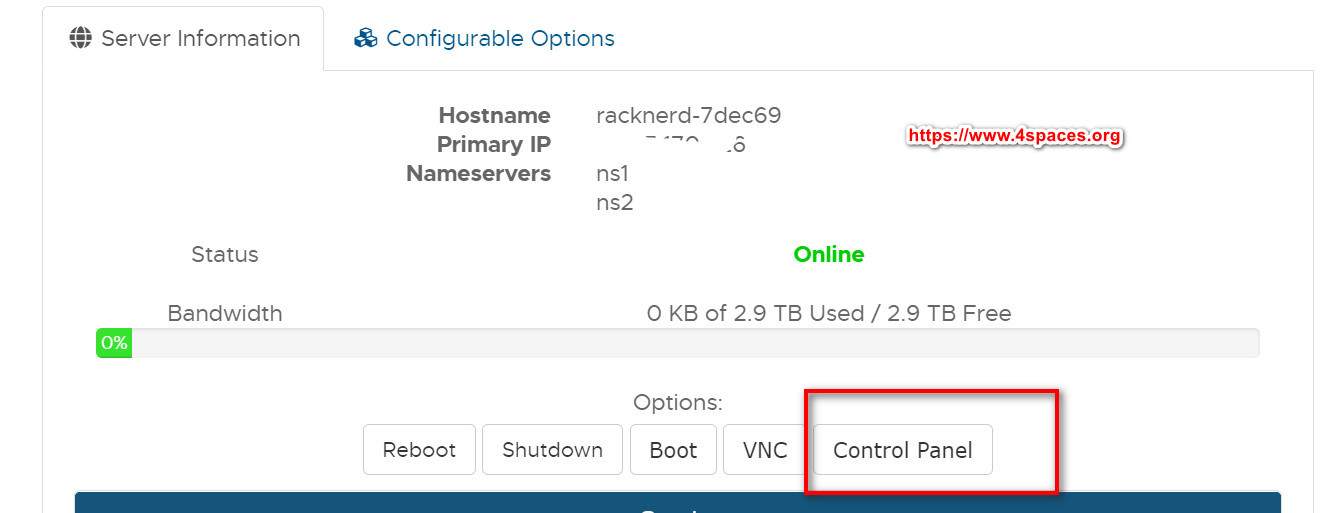
Task: Click the bandwidth used and free text
Action: (x=828, y=313)
